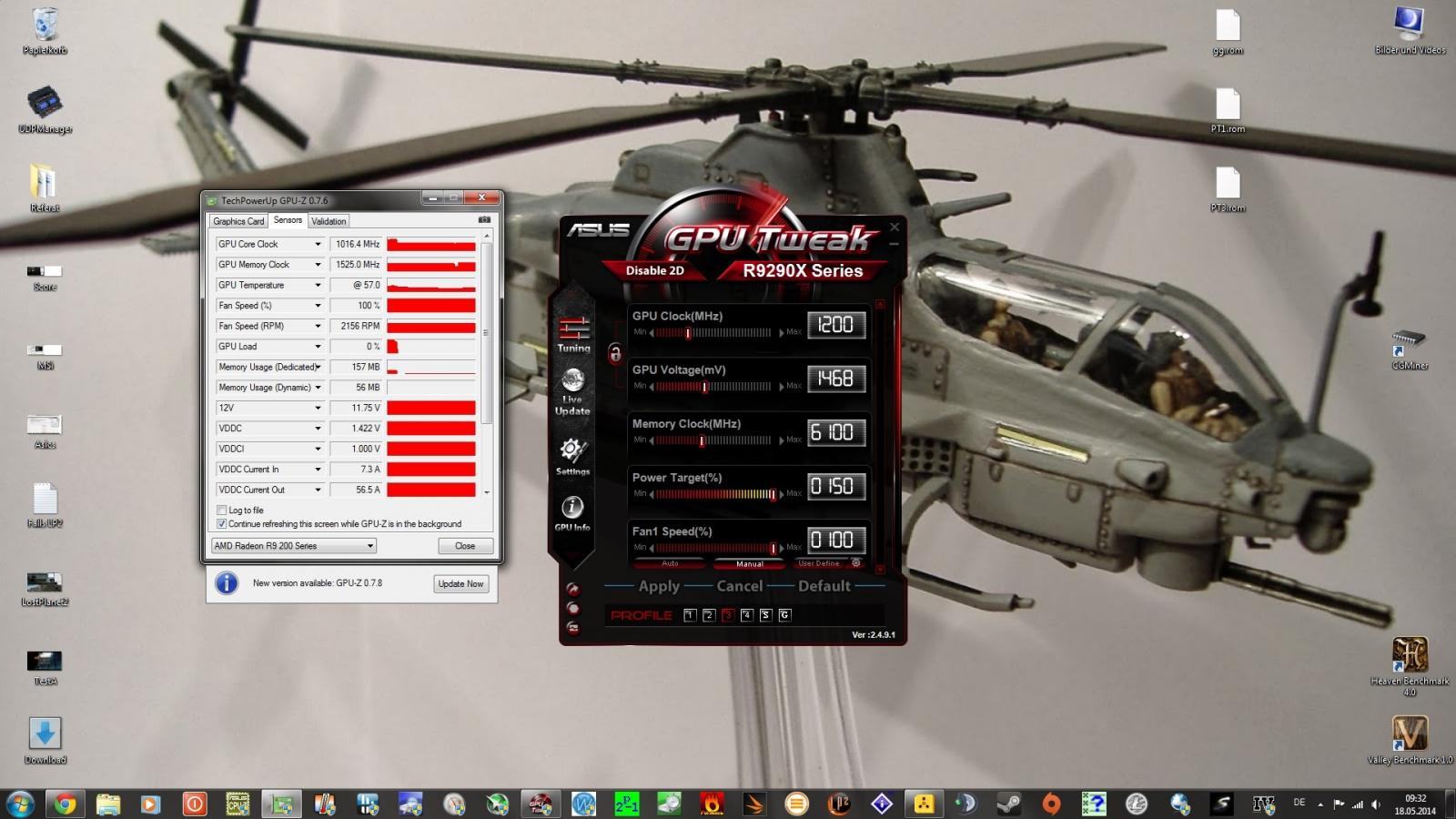This screenshot has width=1456, height=819.
Task: Click the small monitor icon at GPU Tweak bottom-left
Action: (x=572, y=628)
